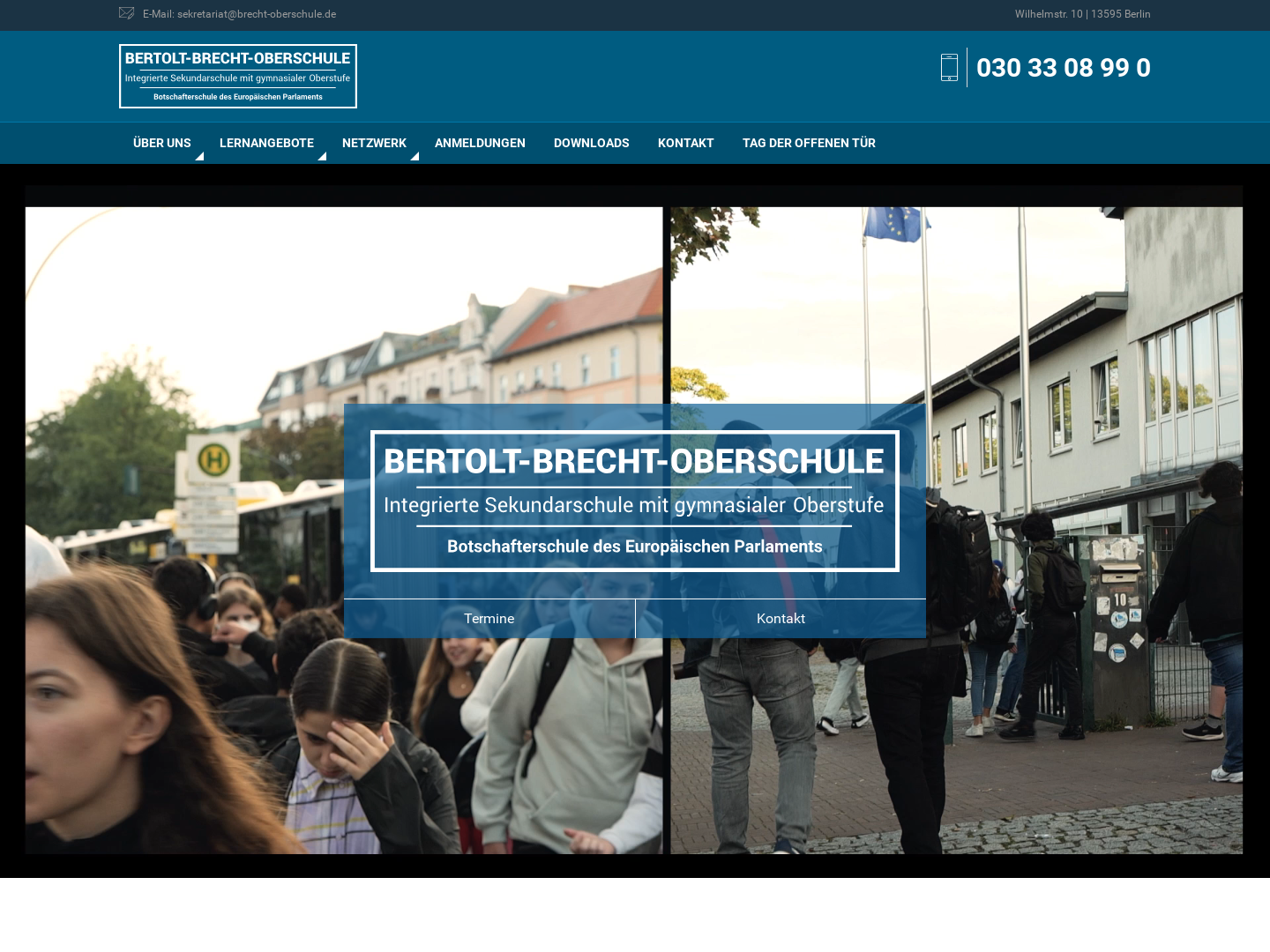Open Tag der offenen Tür page
The height and width of the screenshot is (952, 1270).
(x=809, y=143)
